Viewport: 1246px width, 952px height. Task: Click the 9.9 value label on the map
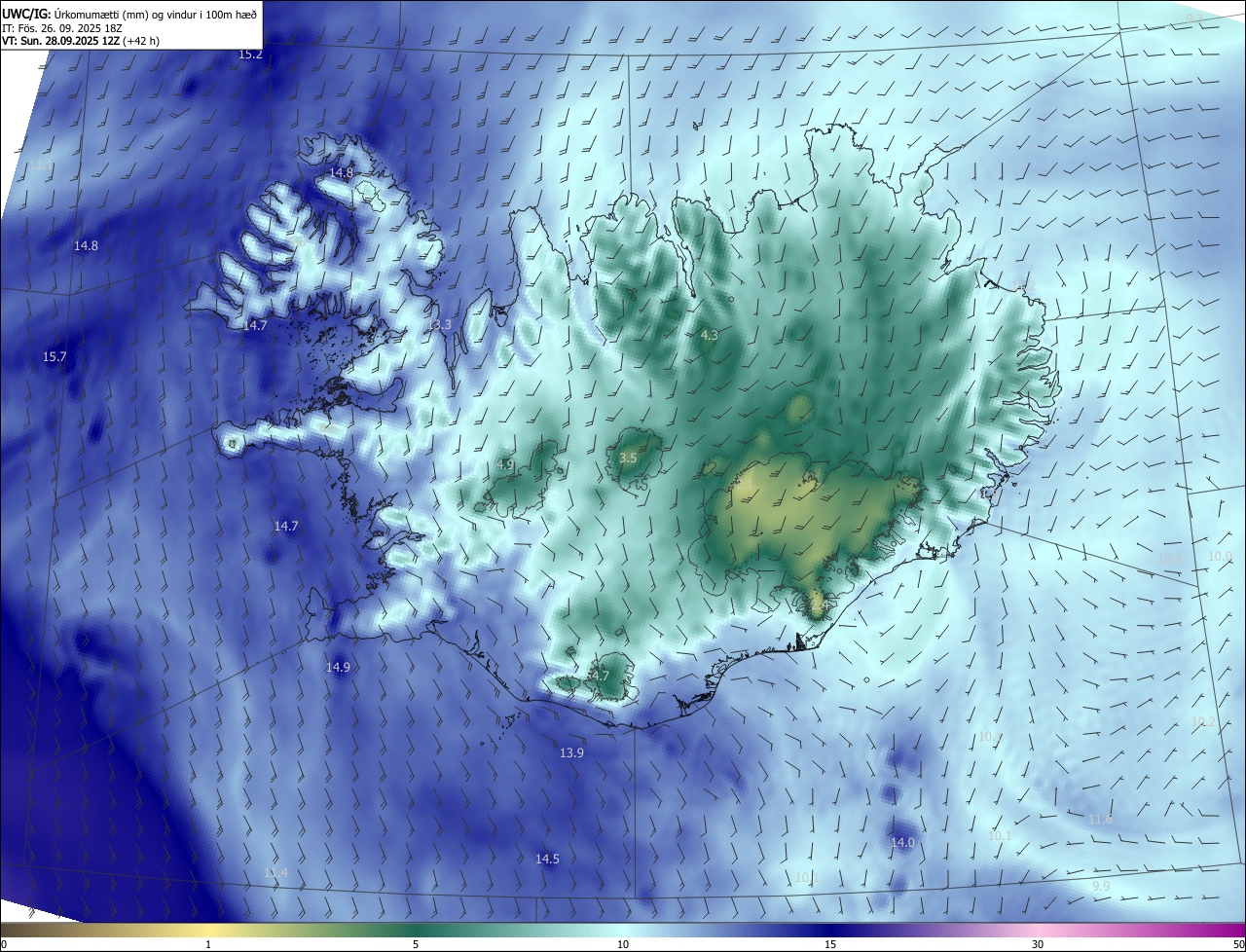point(1100,885)
